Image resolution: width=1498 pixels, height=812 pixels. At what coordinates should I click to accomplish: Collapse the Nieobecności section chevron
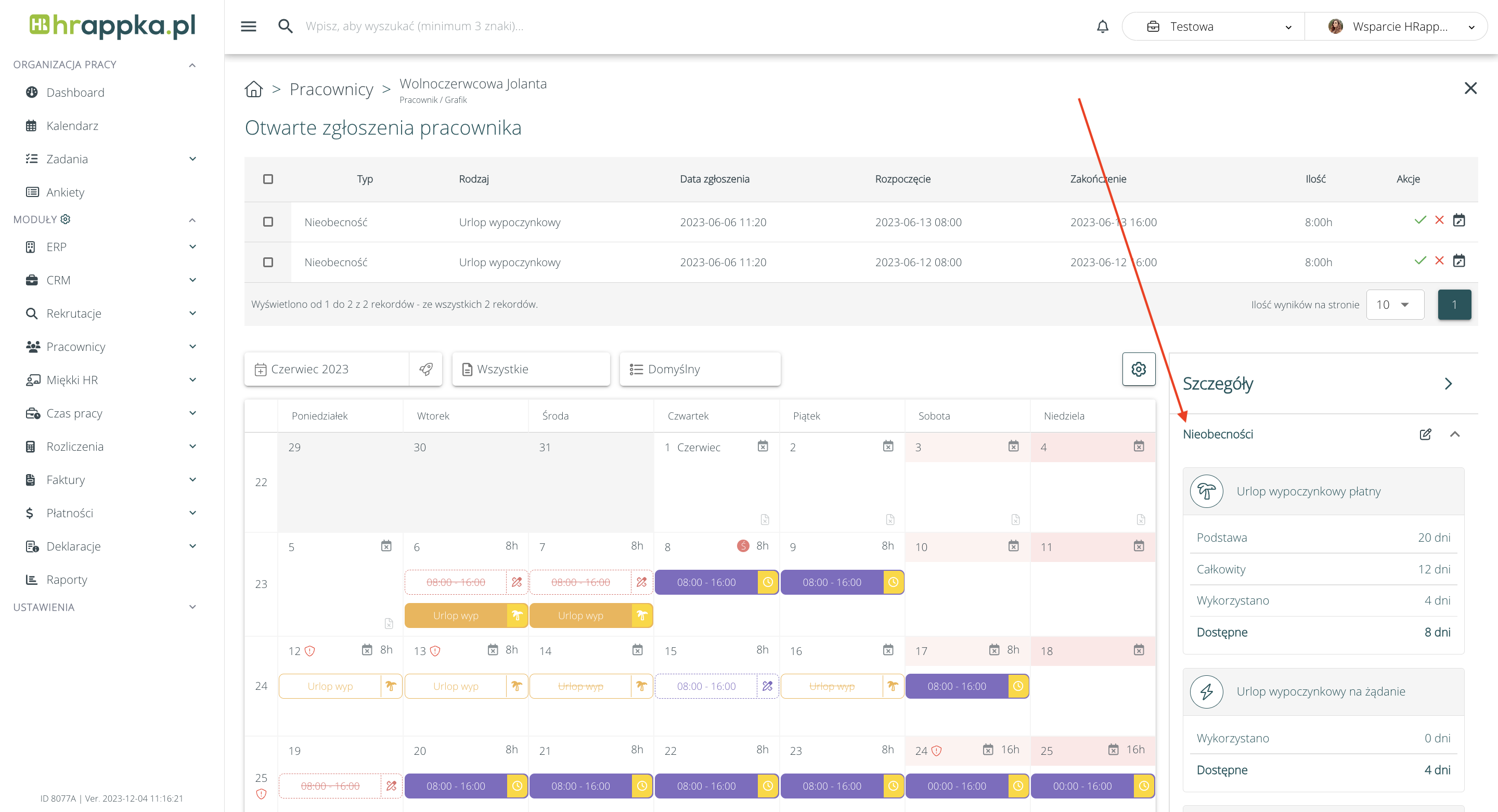tap(1455, 434)
